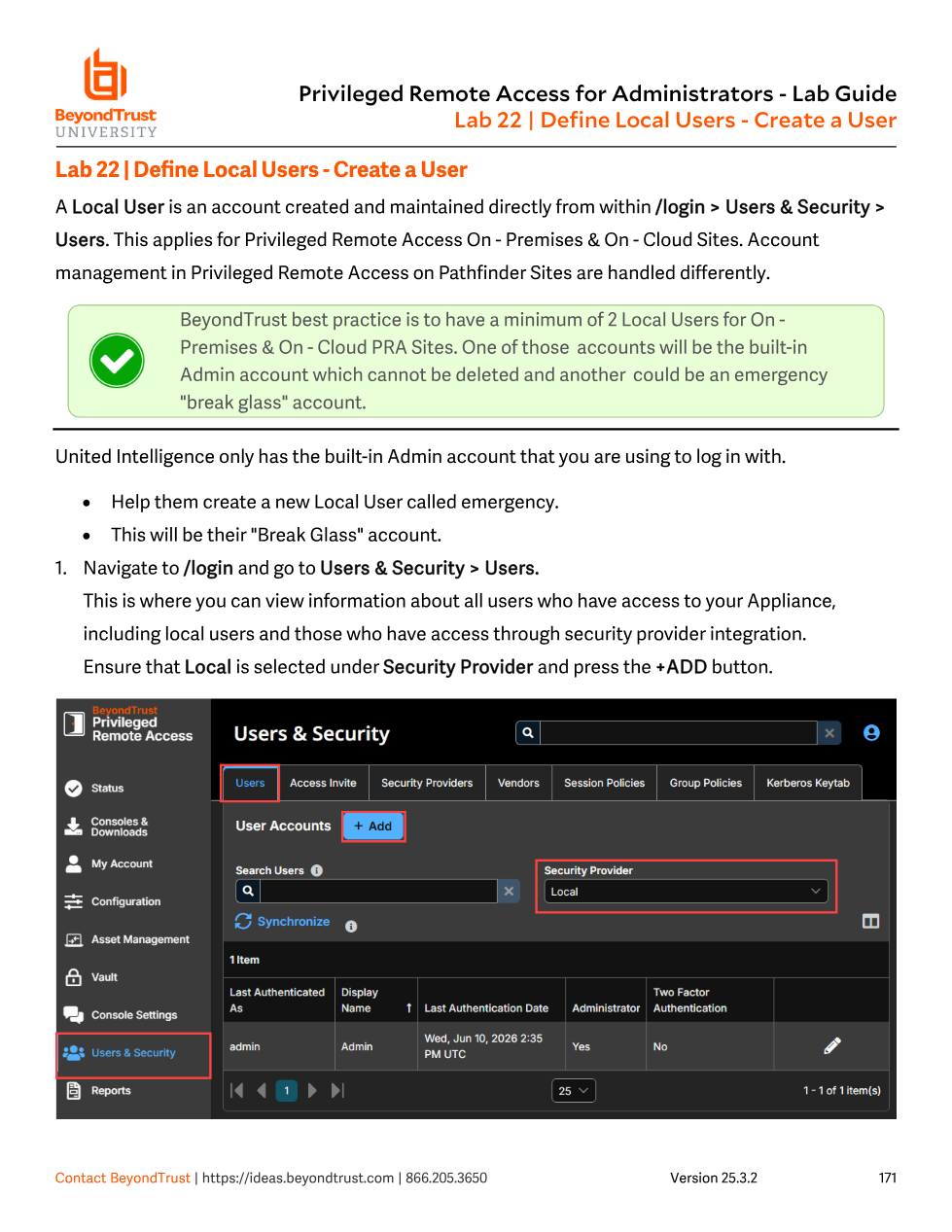The width and height of the screenshot is (952, 1232).
Task: Click the Reports document icon
Action: (73, 1091)
